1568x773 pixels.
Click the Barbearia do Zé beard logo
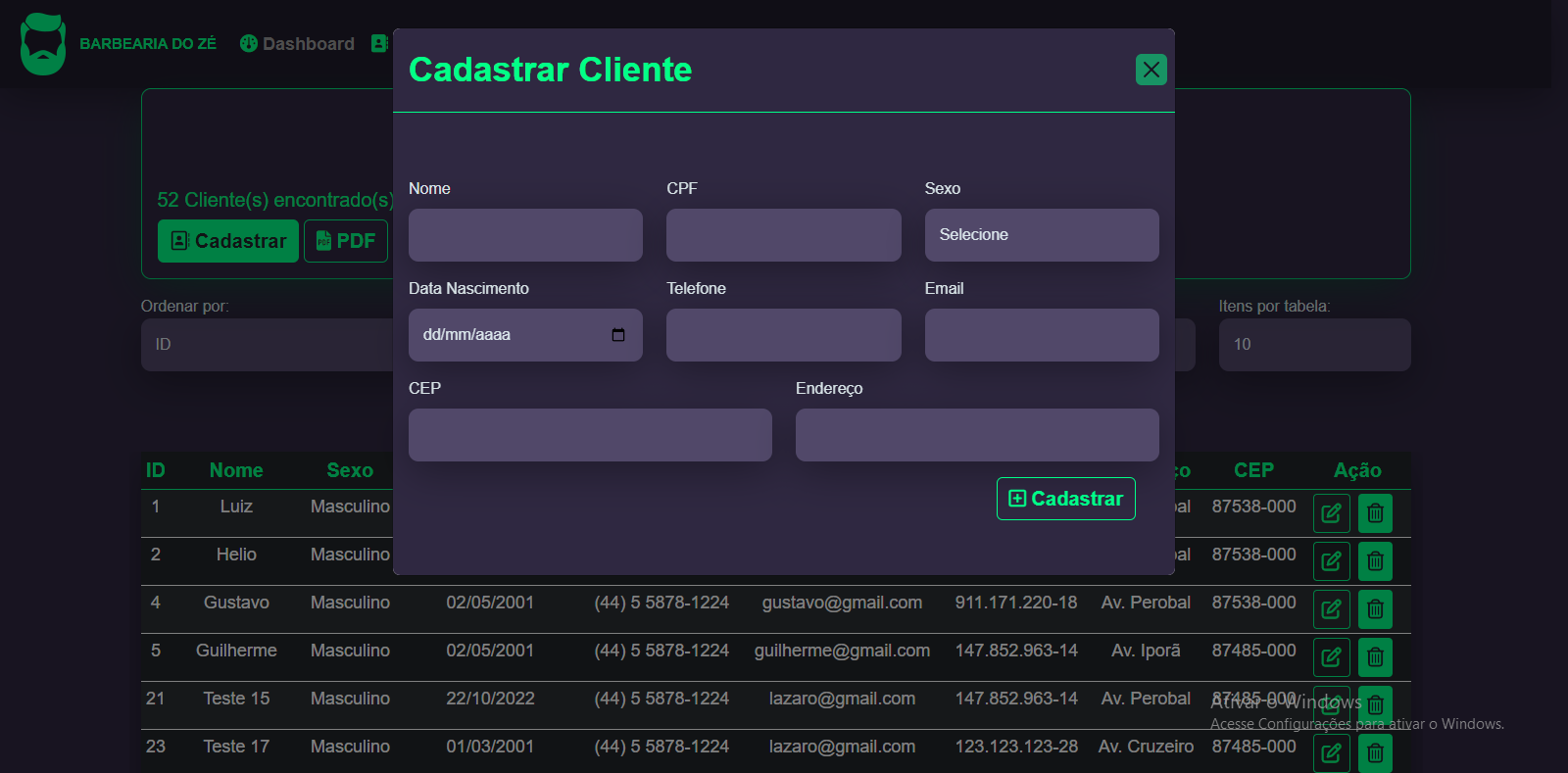[43, 44]
